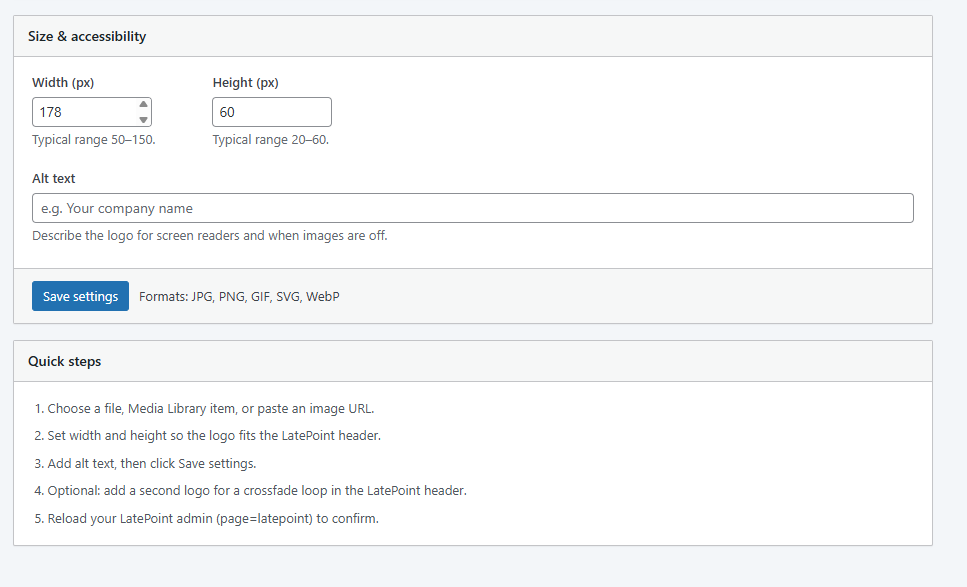This screenshot has width=967, height=587.
Task: Click the supported Formats text beside Save
Action: coord(239,297)
